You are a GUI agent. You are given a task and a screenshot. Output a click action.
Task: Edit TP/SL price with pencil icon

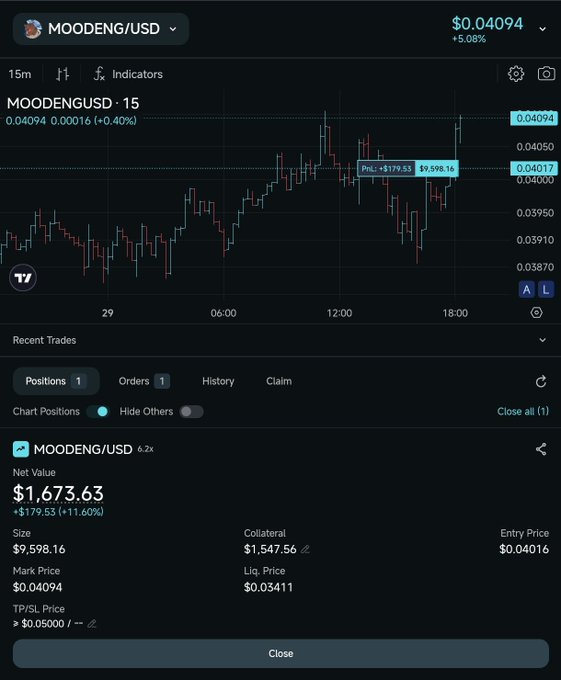(x=91, y=624)
